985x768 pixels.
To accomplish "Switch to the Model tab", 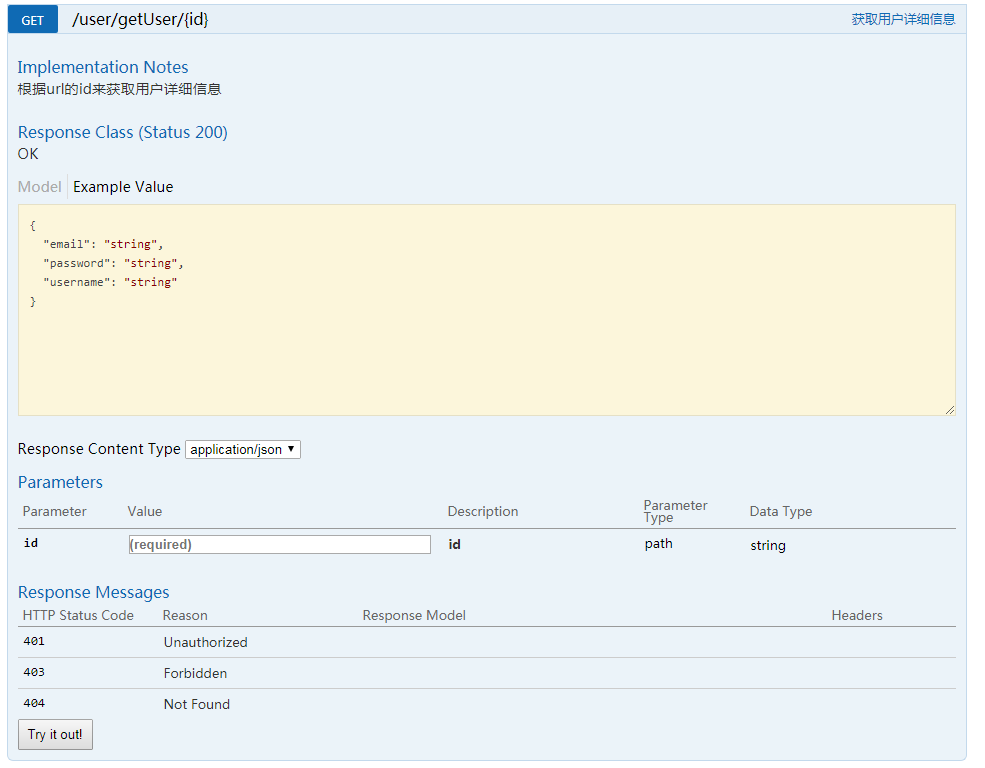I will coord(39,186).
